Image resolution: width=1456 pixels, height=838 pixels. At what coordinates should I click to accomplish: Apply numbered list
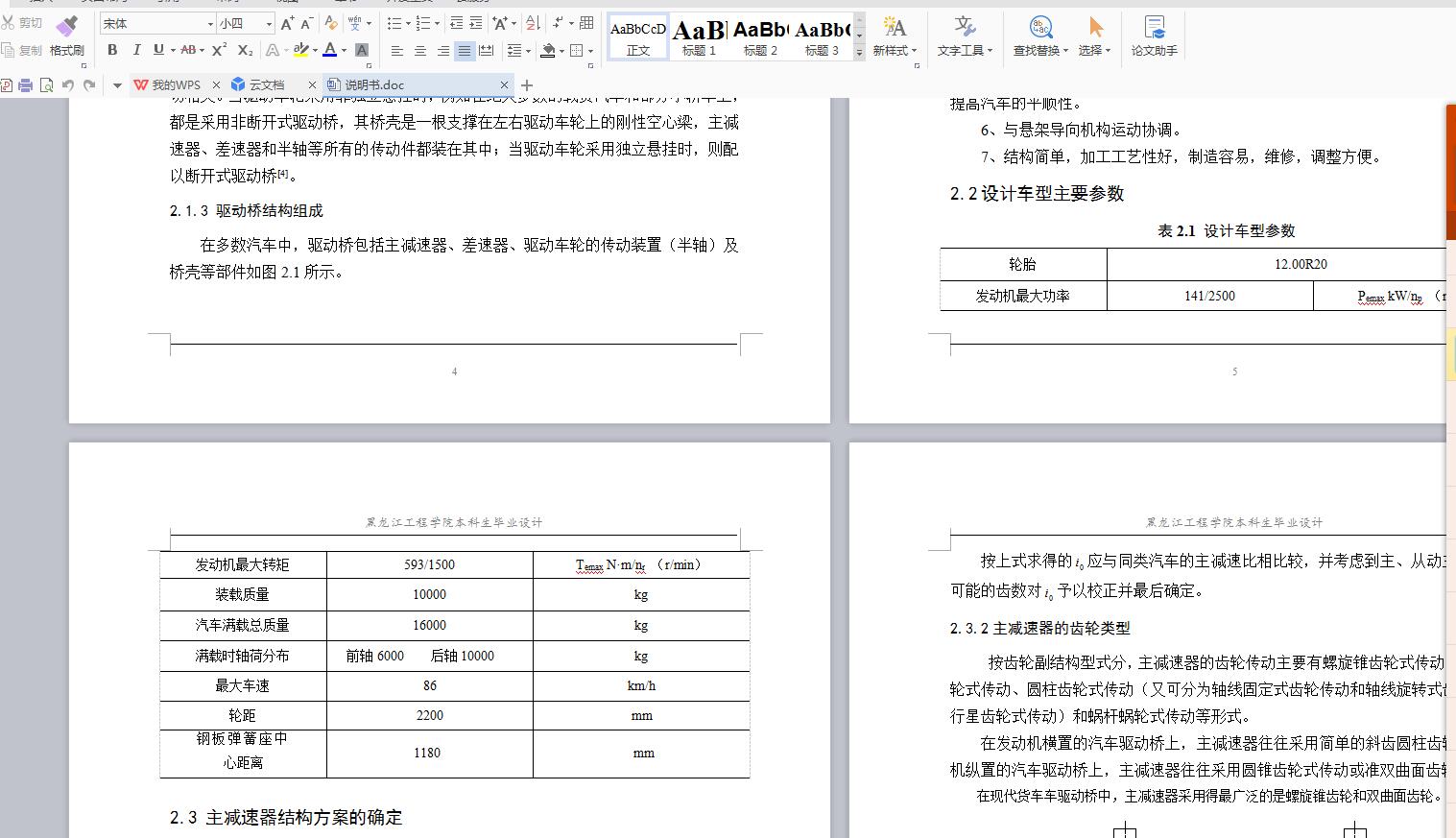pyautogui.click(x=423, y=23)
